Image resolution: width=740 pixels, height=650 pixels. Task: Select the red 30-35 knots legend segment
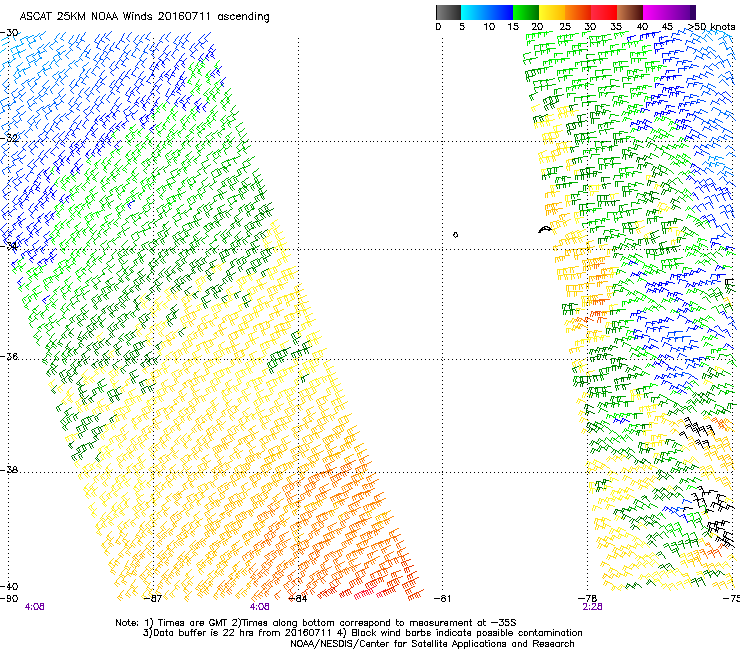coord(604,12)
